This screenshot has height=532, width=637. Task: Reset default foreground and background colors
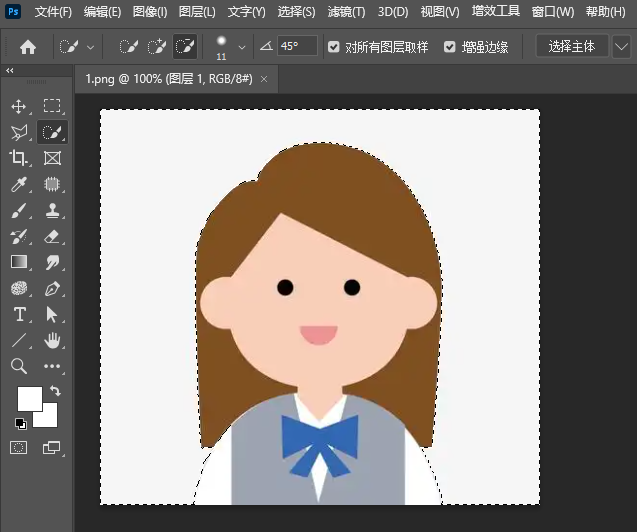20,424
